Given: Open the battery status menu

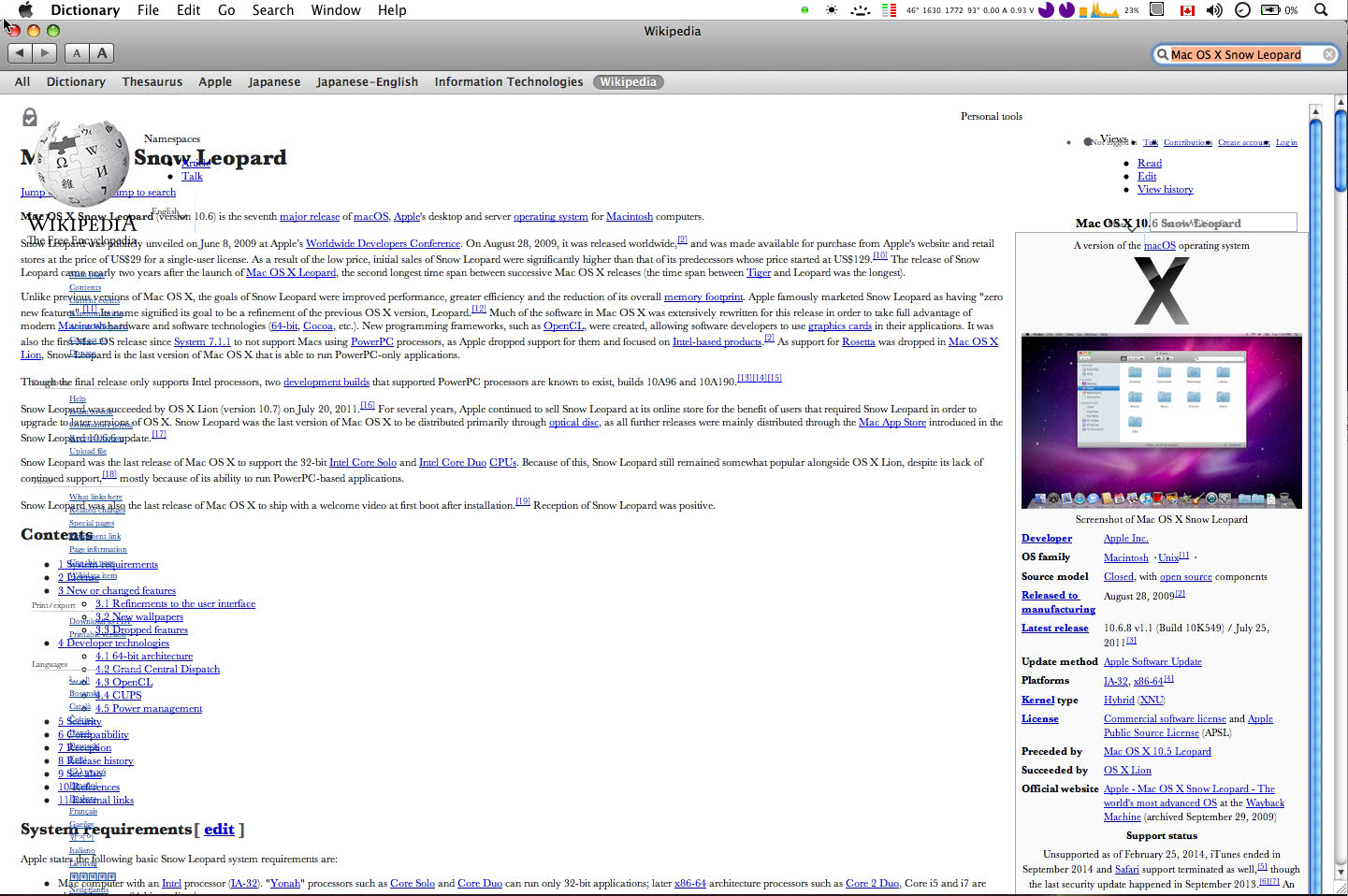Looking at the screenshot, I should click(1280, 10).
